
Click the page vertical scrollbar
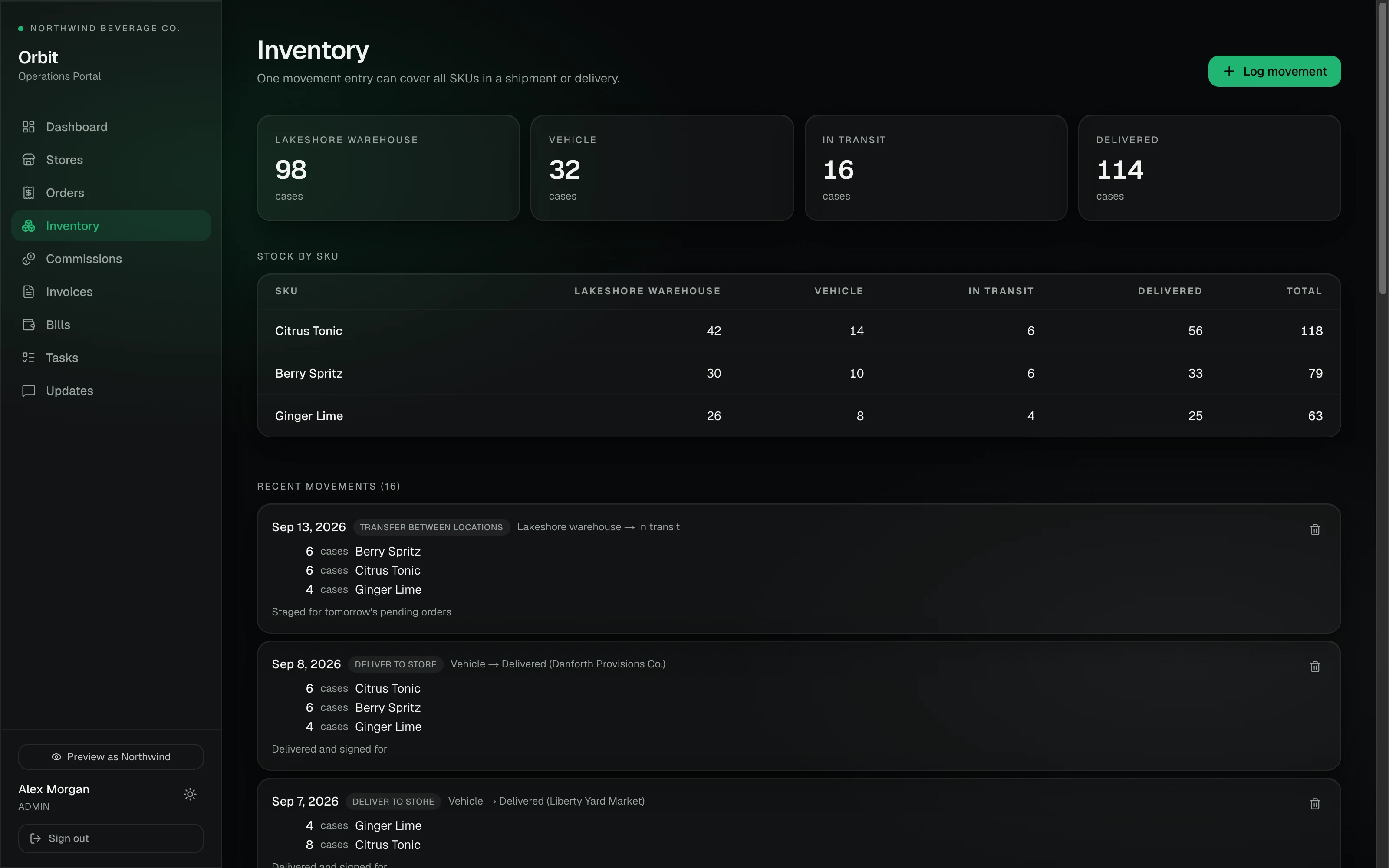[x=1382, y=148]
